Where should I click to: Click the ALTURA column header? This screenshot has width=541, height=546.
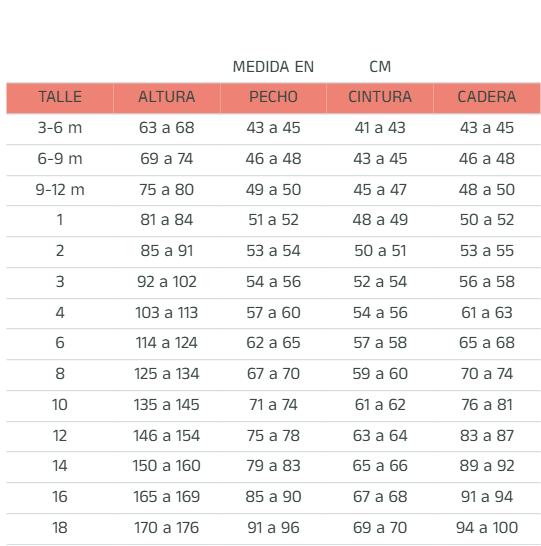pos(167,97)
